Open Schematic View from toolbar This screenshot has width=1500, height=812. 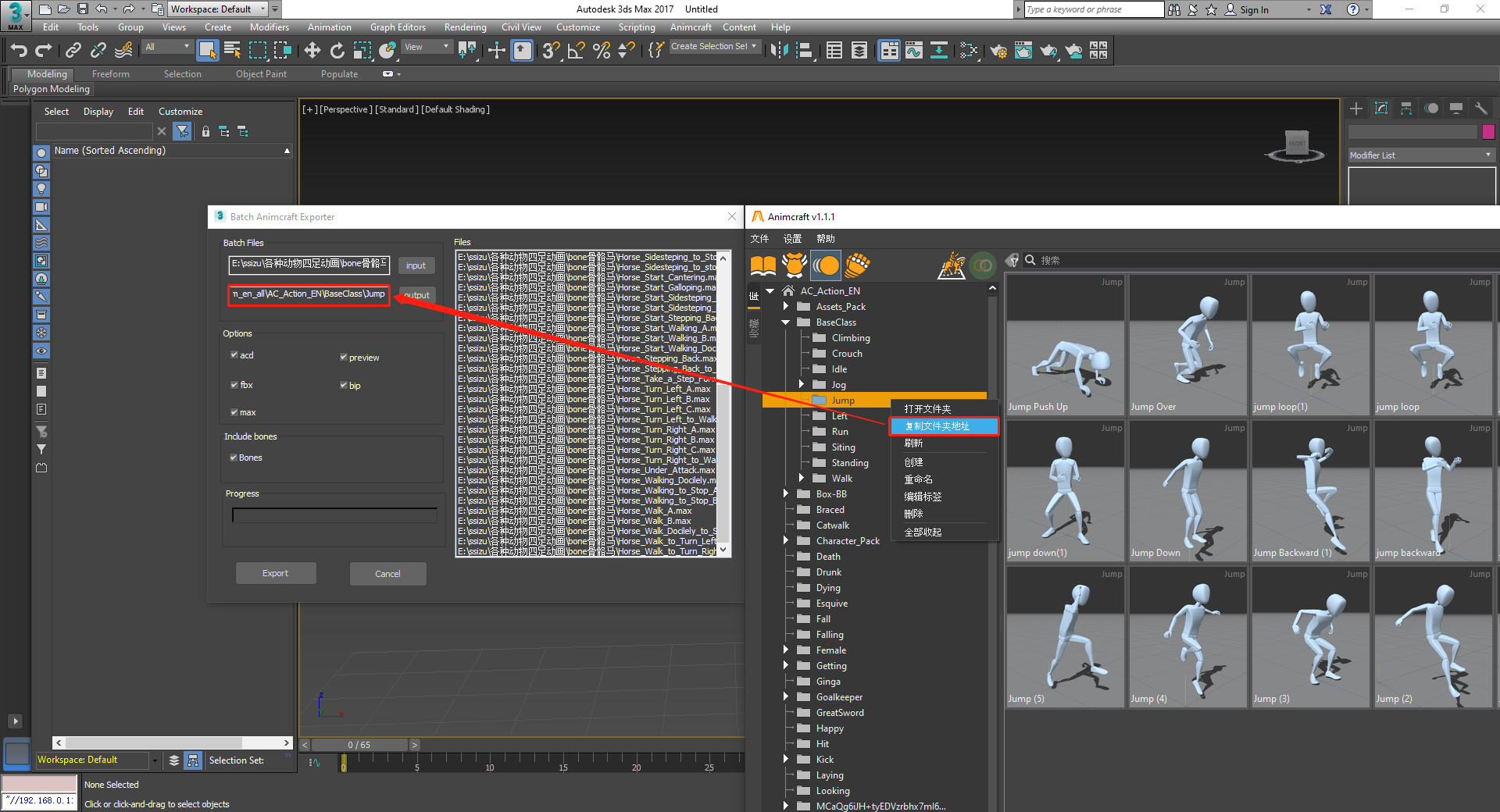point(939,51)
